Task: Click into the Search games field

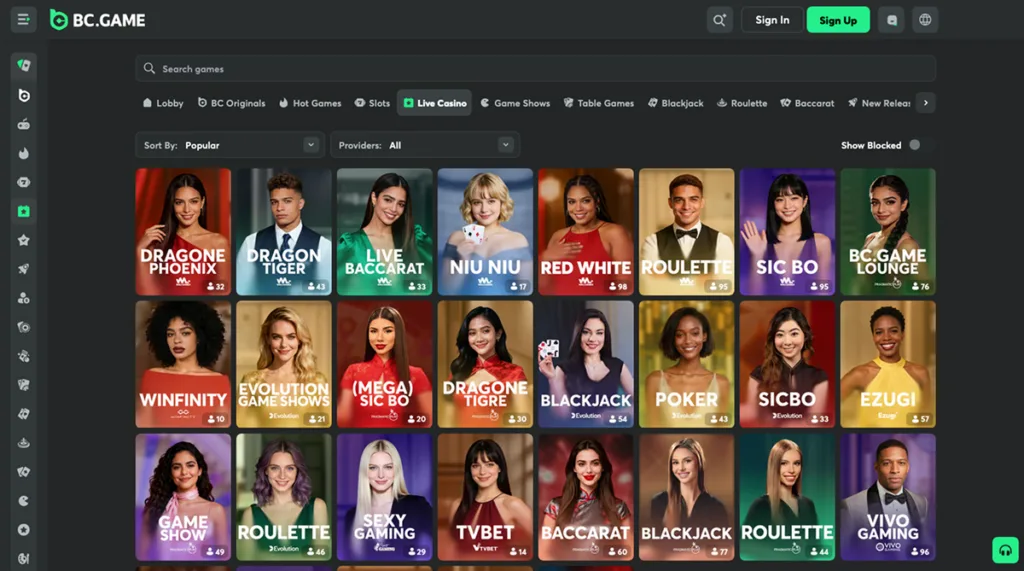Action: [536, 69]
